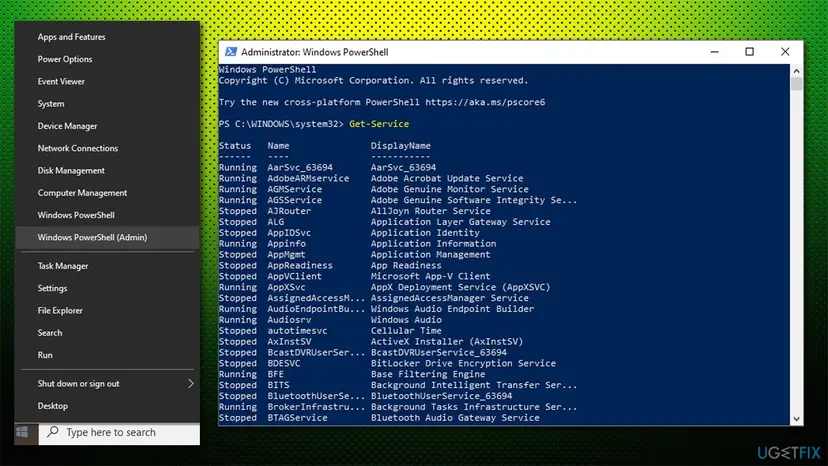The width and height of the screenshot is (828, 466).
Task: Click the PowerShell title bar text
Action: click(x=315, y=52)
